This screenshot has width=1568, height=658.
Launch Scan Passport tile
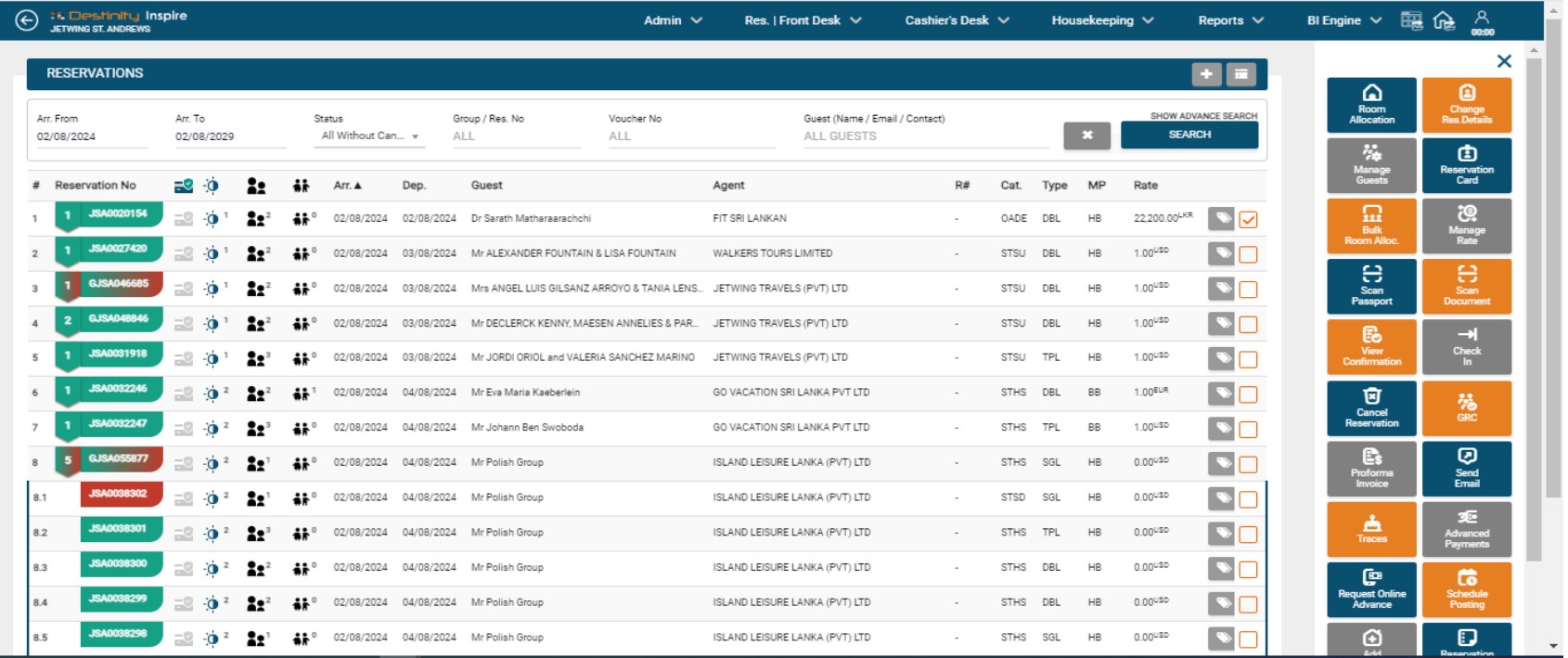point(1371,287)
